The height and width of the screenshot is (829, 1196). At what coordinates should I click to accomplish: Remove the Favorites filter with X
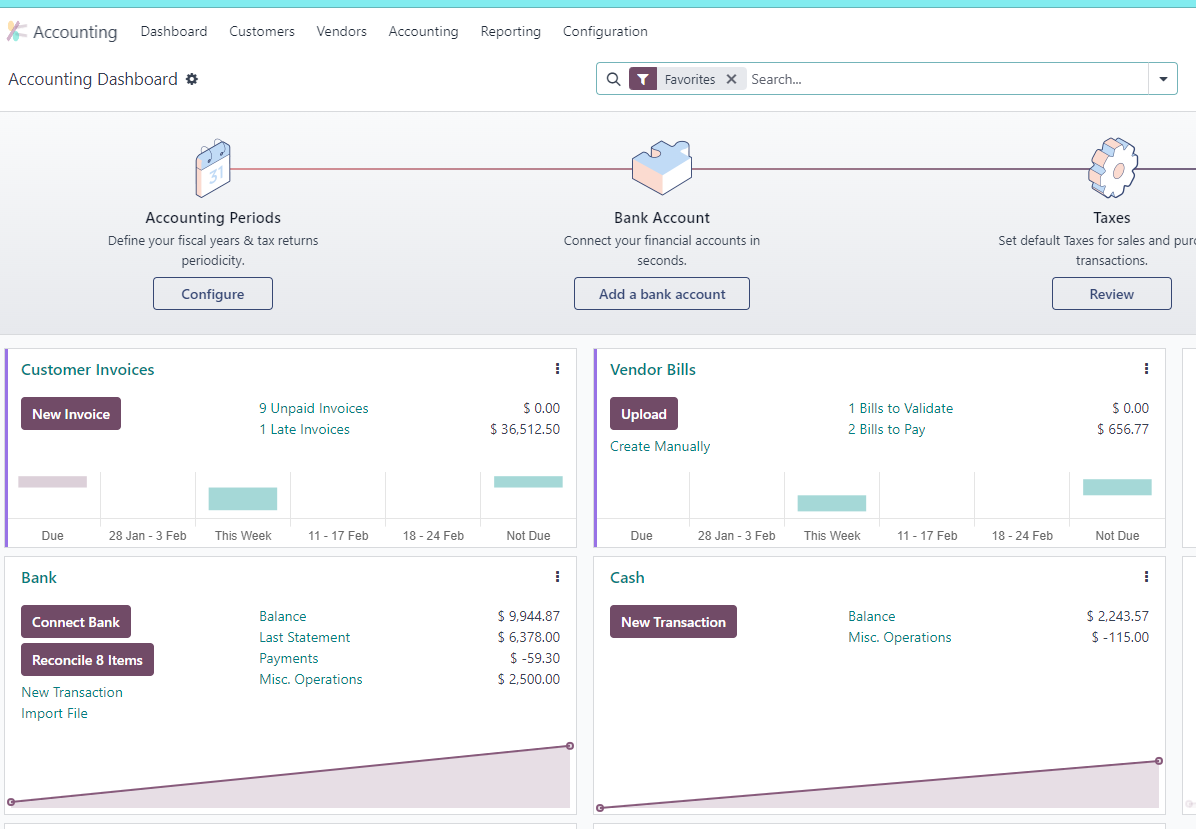coord(731,79)
